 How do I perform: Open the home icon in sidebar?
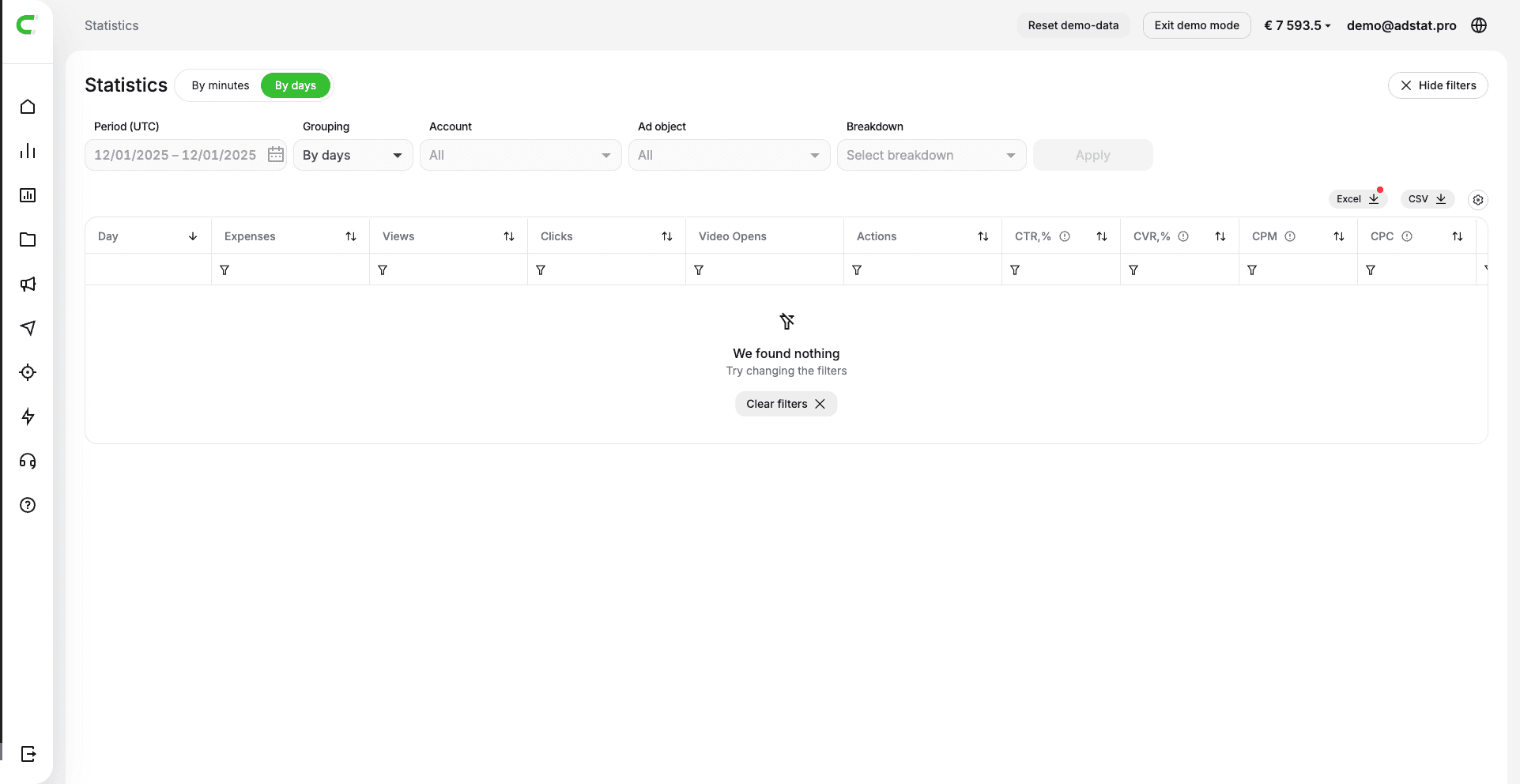tap(28, 107)
